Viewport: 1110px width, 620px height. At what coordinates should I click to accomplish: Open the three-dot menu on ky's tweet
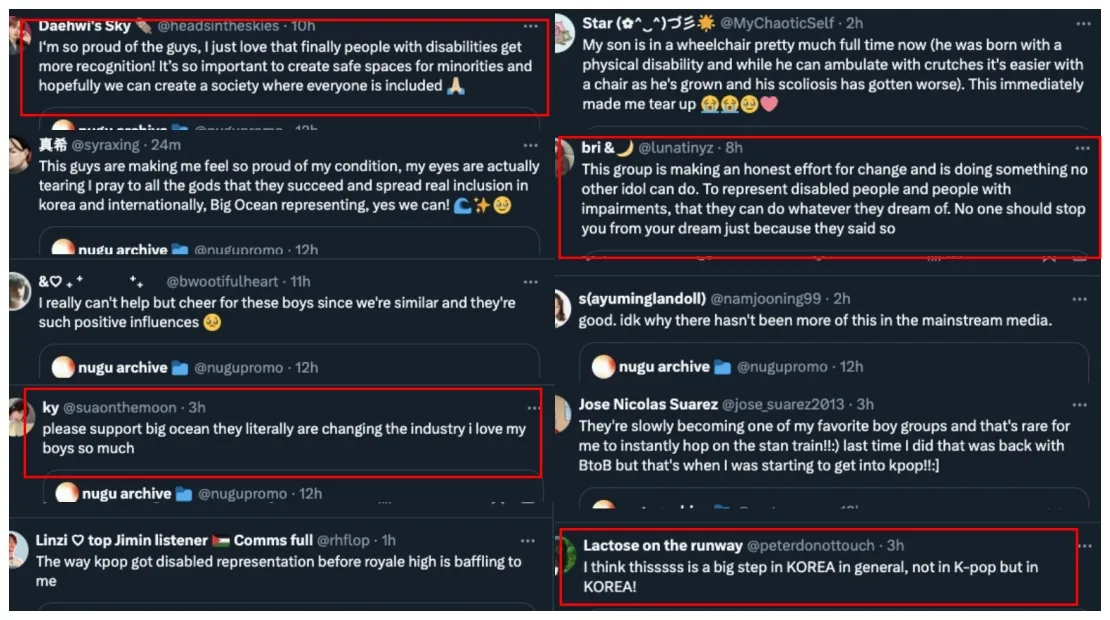click(532, 408)
